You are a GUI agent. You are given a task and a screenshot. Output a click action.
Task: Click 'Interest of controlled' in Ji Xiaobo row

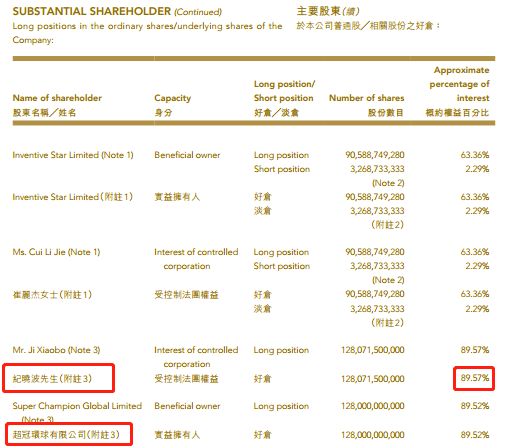coord(196,350)
